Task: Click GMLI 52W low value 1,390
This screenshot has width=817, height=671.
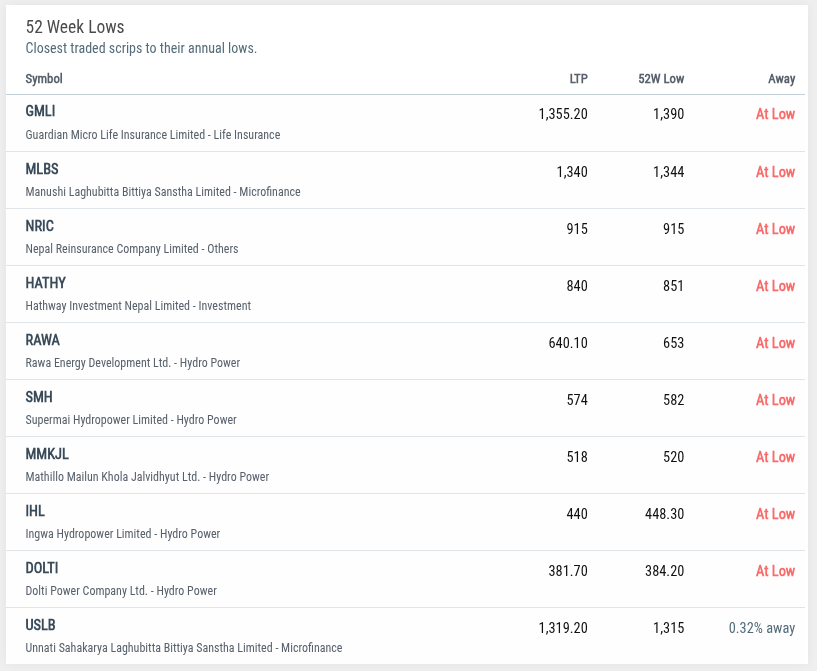Action: [x=669, y=114]
